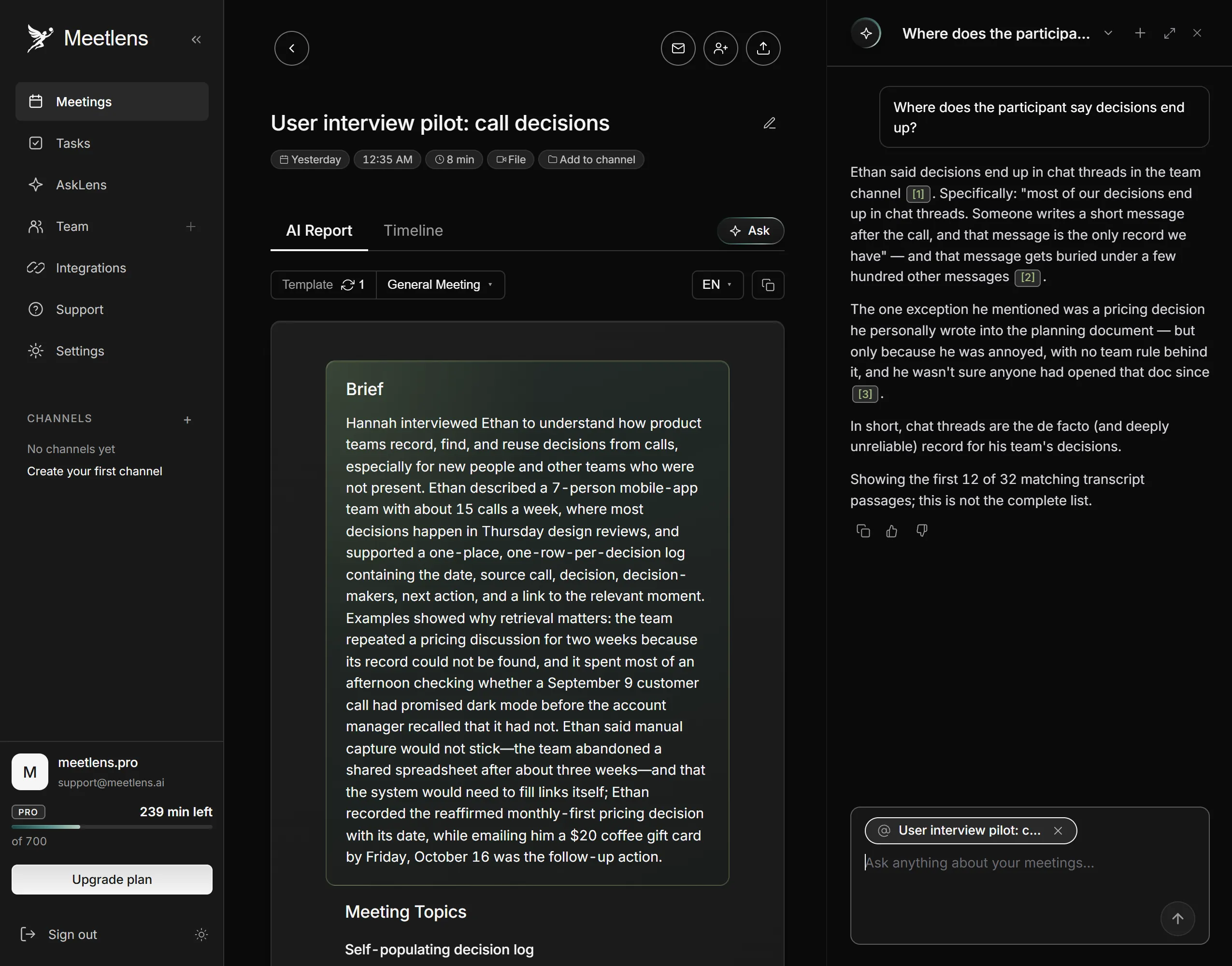This screenshot has height=966, width=1232.
Task: Click the Upgrade plan button
Action: [112, 880]
